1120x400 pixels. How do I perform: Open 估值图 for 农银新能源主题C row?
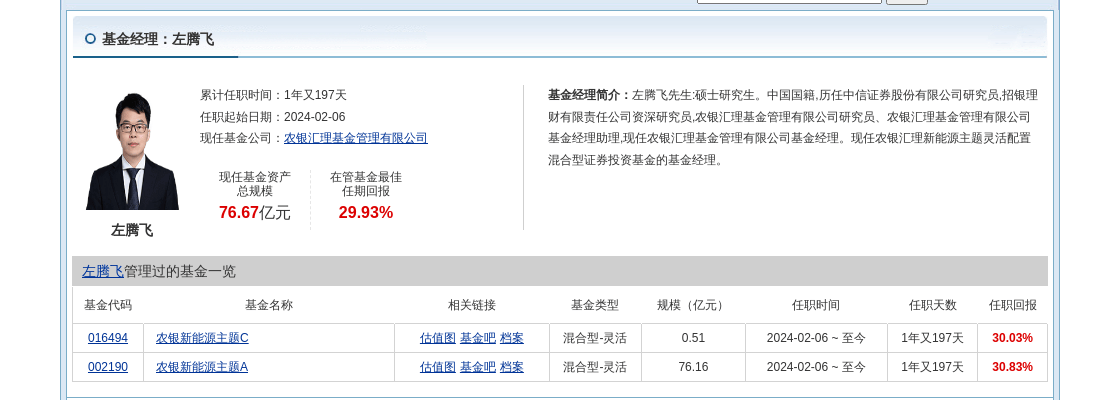(x=438, y=338)
